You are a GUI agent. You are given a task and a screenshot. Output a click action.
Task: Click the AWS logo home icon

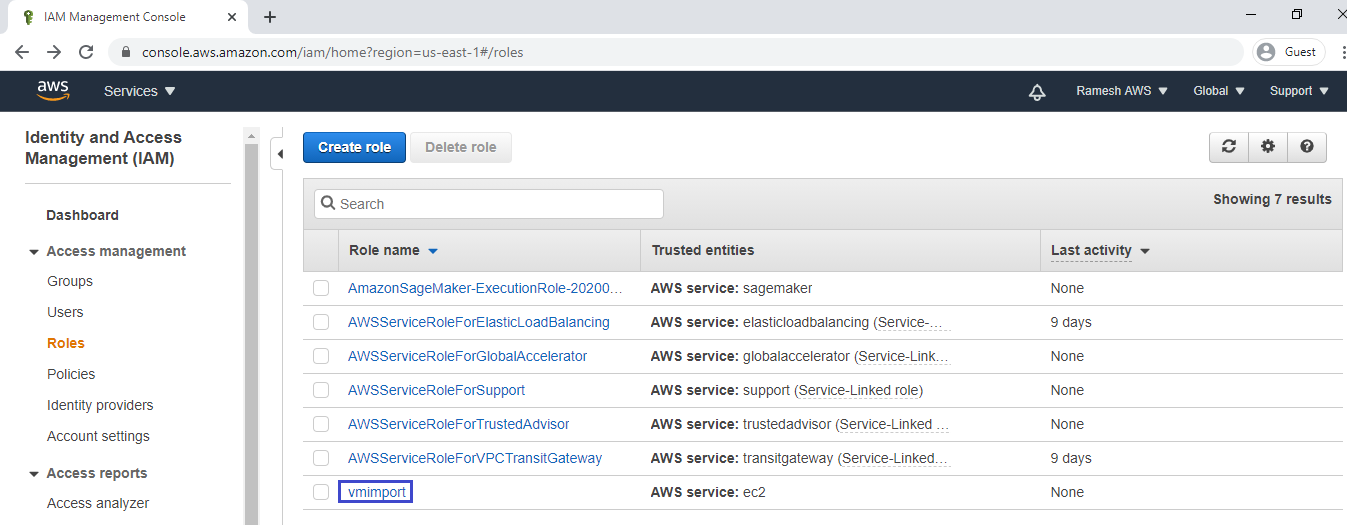pyautogui.click(x=53, y=91)
